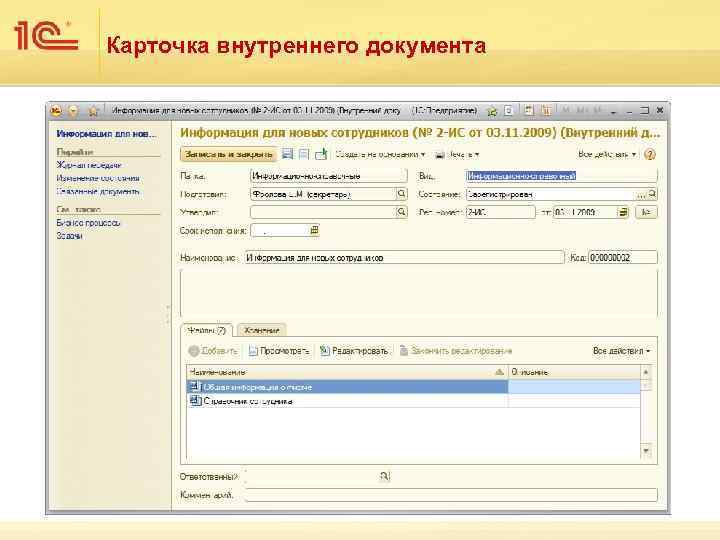Viewport: 720px width, 540px height.
Task: Click the Папка (folder) input field
Action: pyautogui.click(x=329, y=176)
